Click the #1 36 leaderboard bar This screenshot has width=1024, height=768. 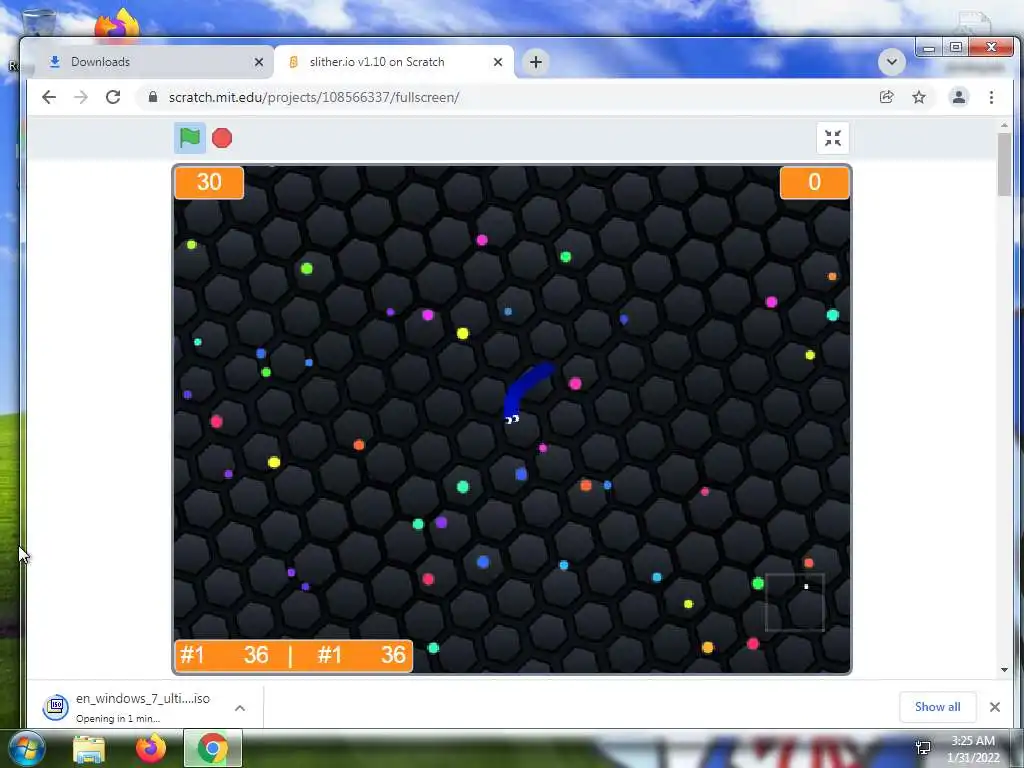pos(293,655)
